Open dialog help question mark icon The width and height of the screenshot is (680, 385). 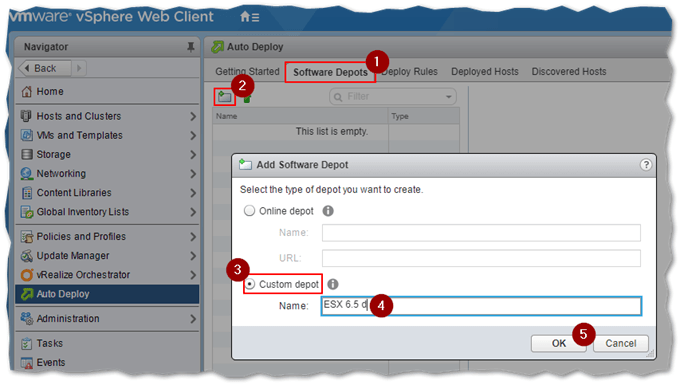click(646, 165)
